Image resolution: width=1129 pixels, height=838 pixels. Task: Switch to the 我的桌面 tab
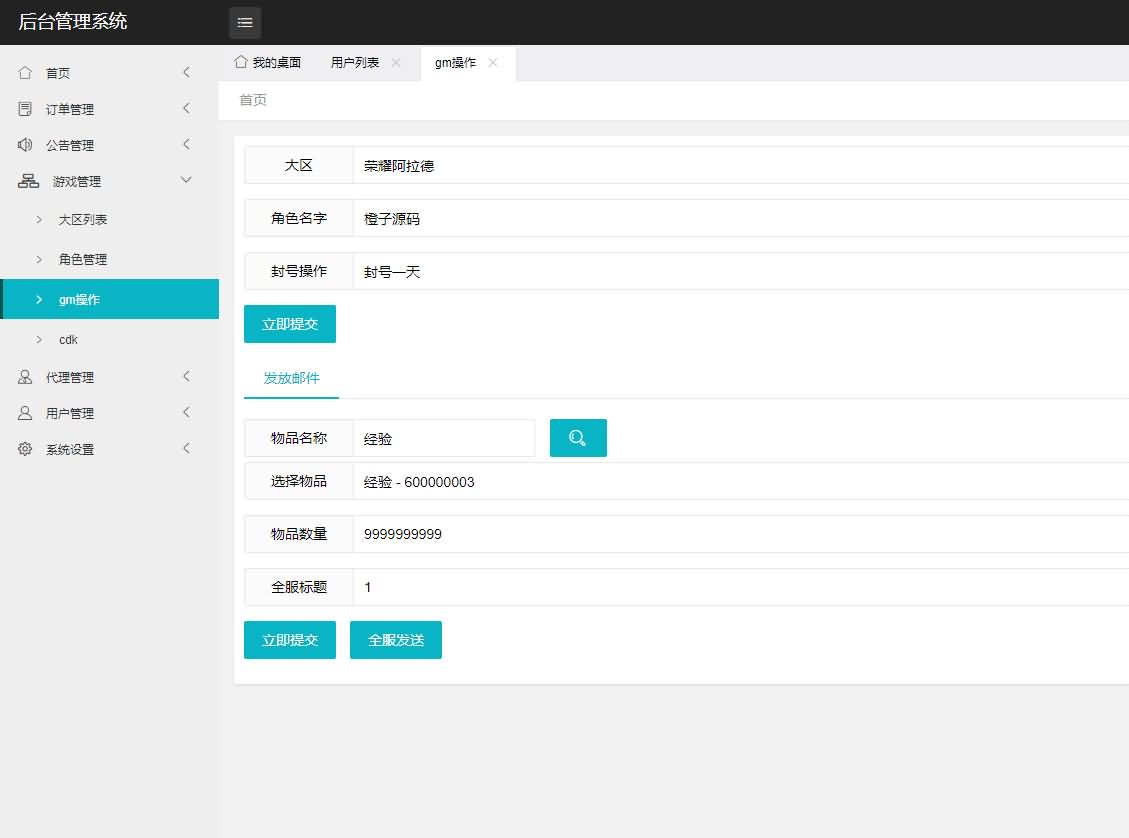[267, 62]
